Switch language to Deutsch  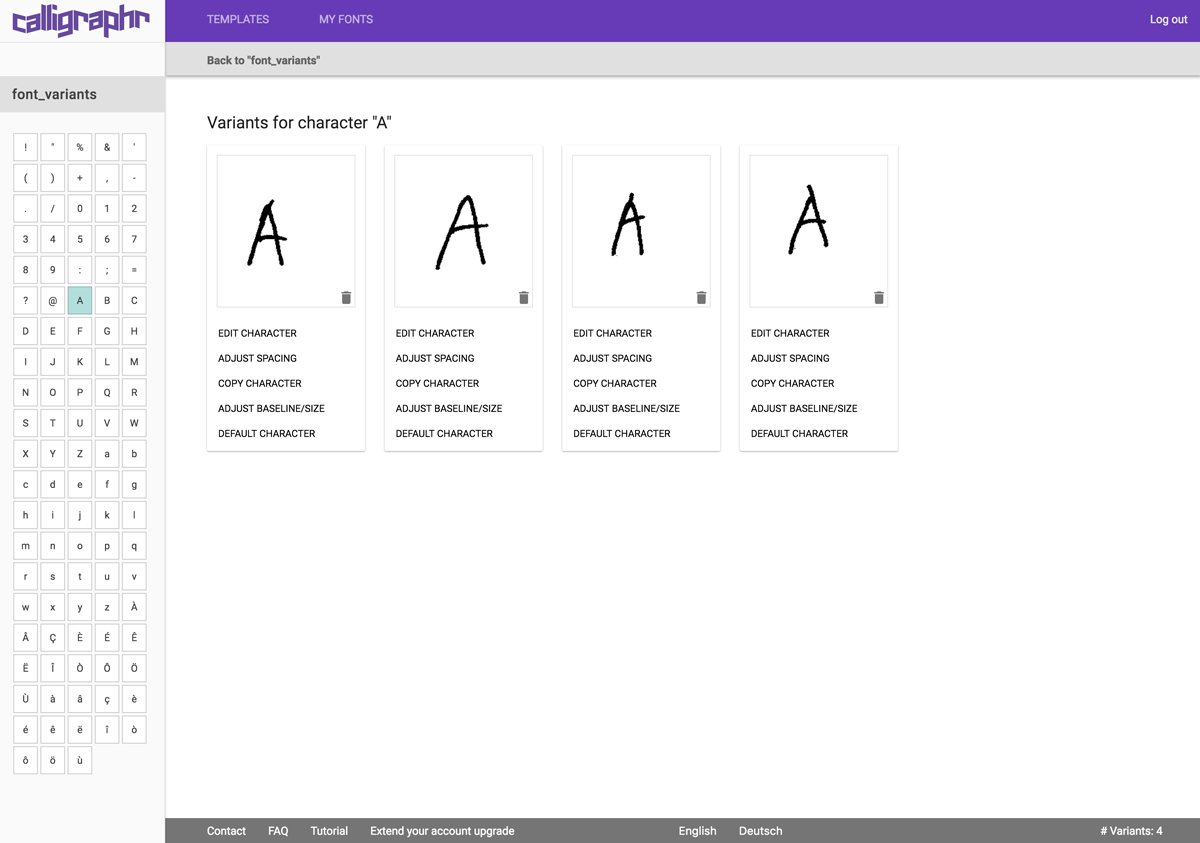pyautogui.click(x=760, y=831)
